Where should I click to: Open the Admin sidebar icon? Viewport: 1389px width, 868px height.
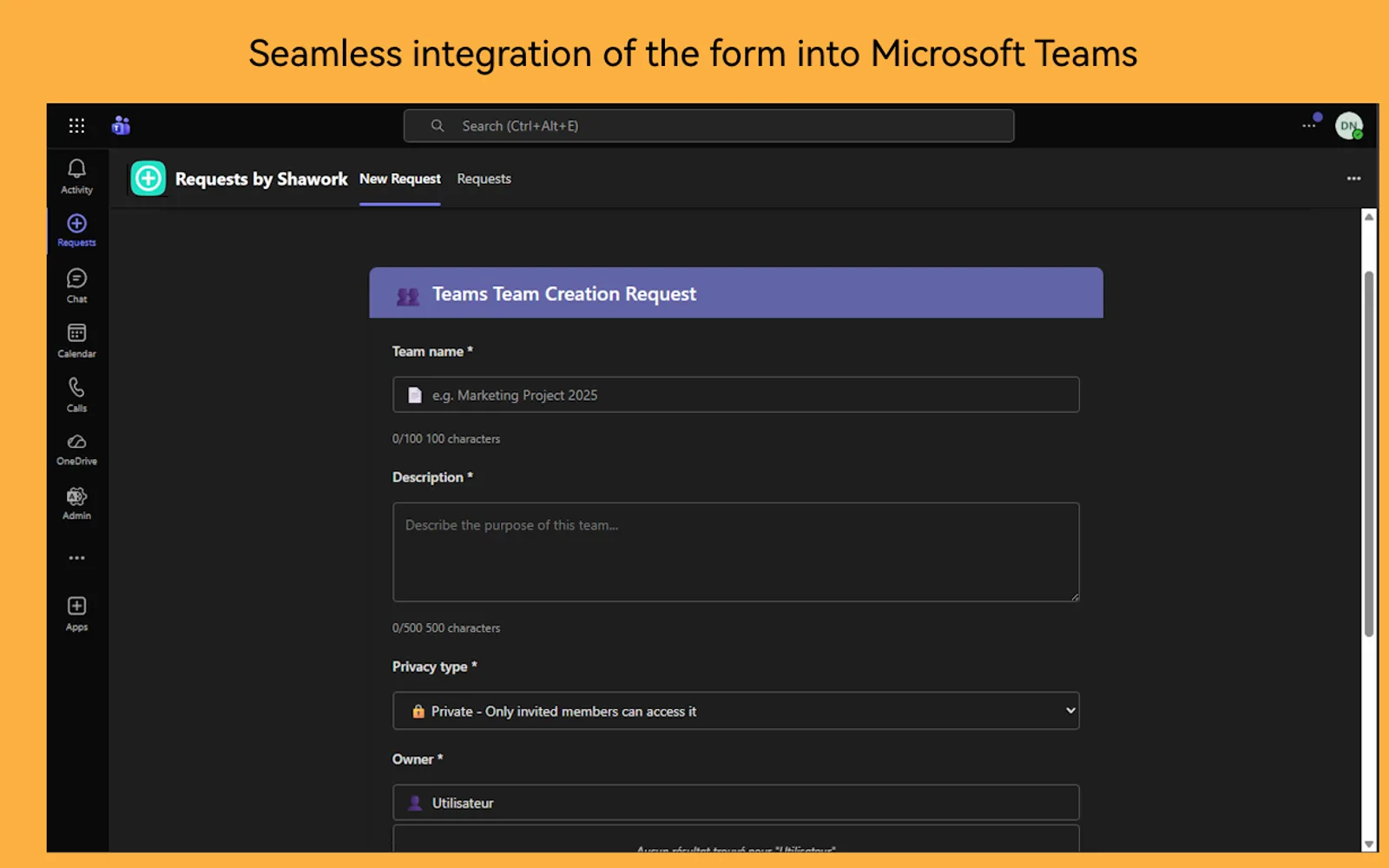coord(76,504)
